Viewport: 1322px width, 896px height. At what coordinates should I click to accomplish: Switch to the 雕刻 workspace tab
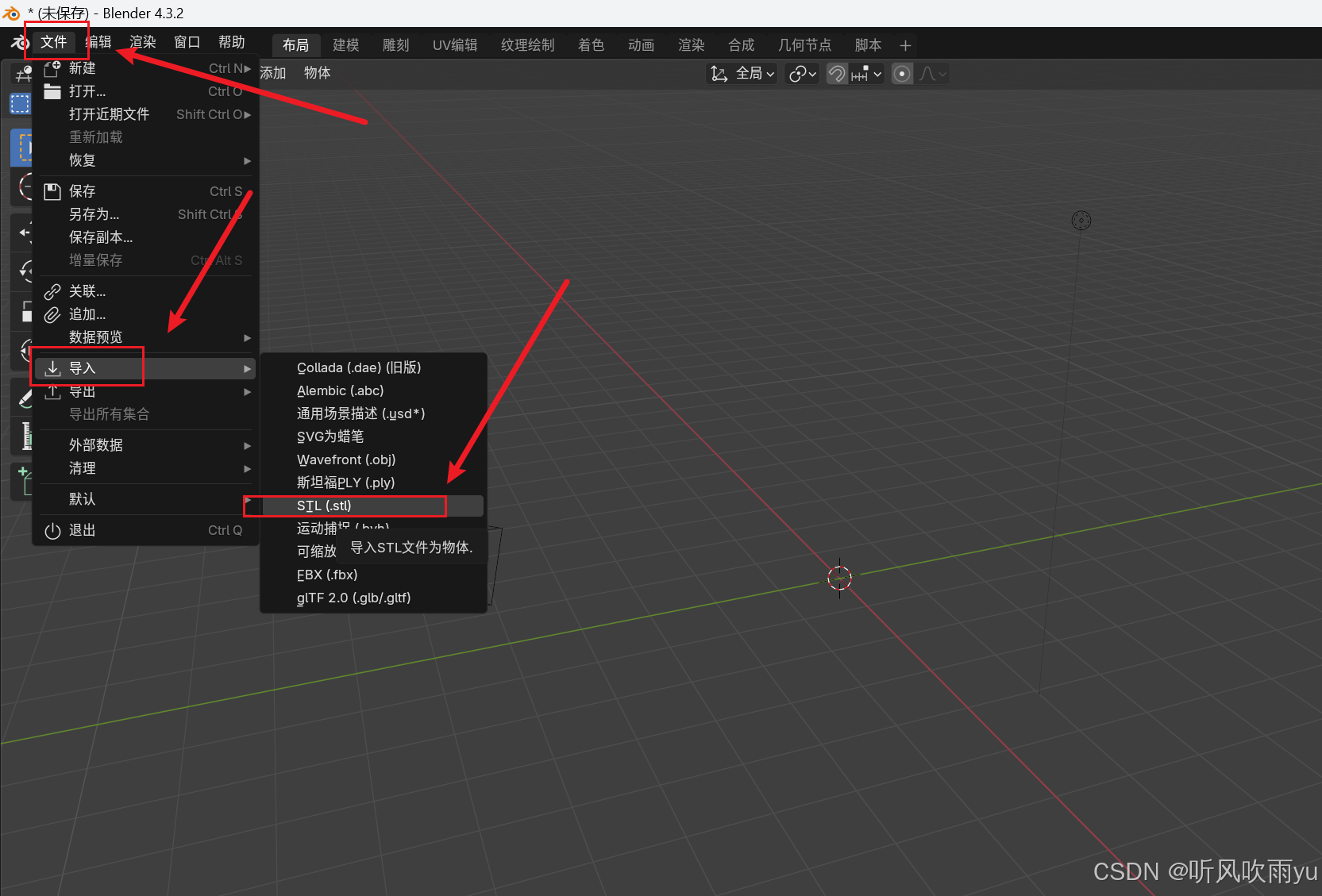[x=395, y=45]
